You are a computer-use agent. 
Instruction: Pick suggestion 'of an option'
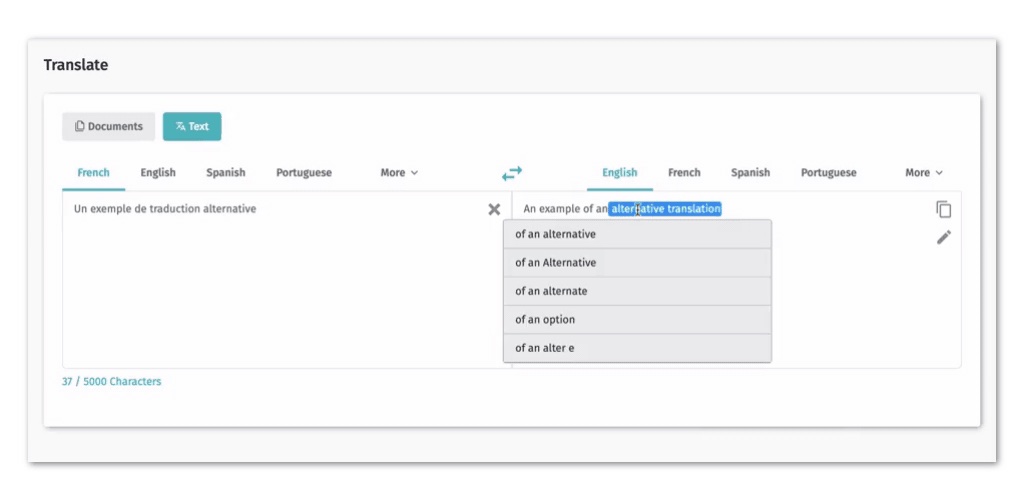tap(637, 320)
